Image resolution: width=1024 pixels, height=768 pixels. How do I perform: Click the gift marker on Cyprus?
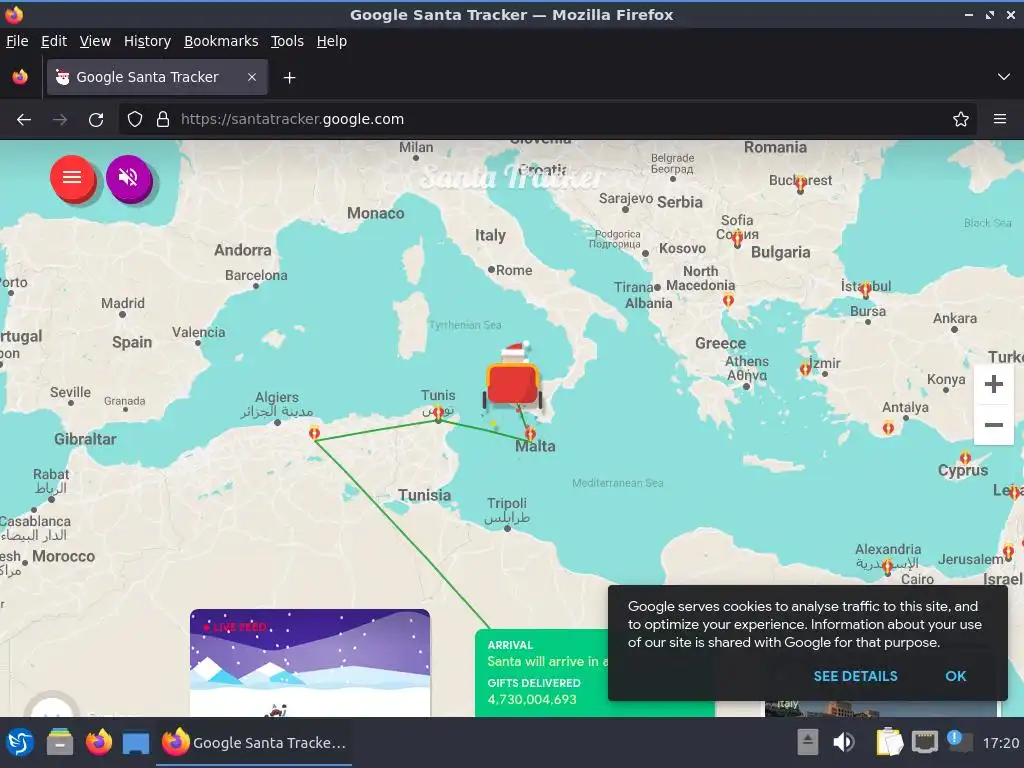(965, 458)
